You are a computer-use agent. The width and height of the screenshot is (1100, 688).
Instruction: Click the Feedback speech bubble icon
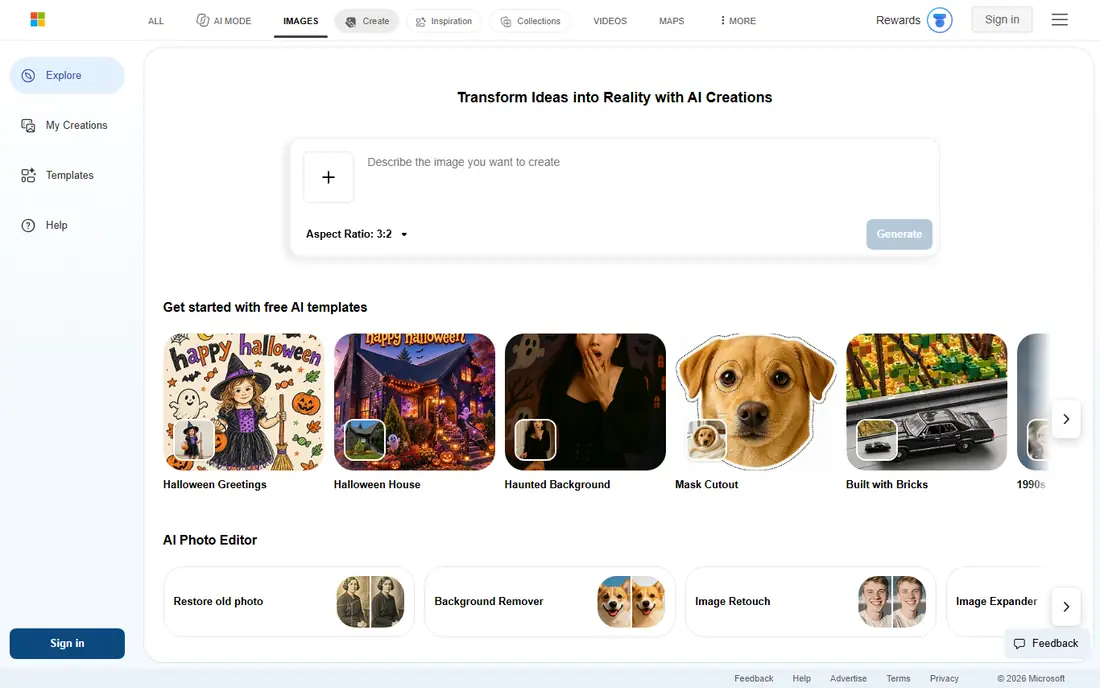pyautogui.click(x=1019, y=643)
